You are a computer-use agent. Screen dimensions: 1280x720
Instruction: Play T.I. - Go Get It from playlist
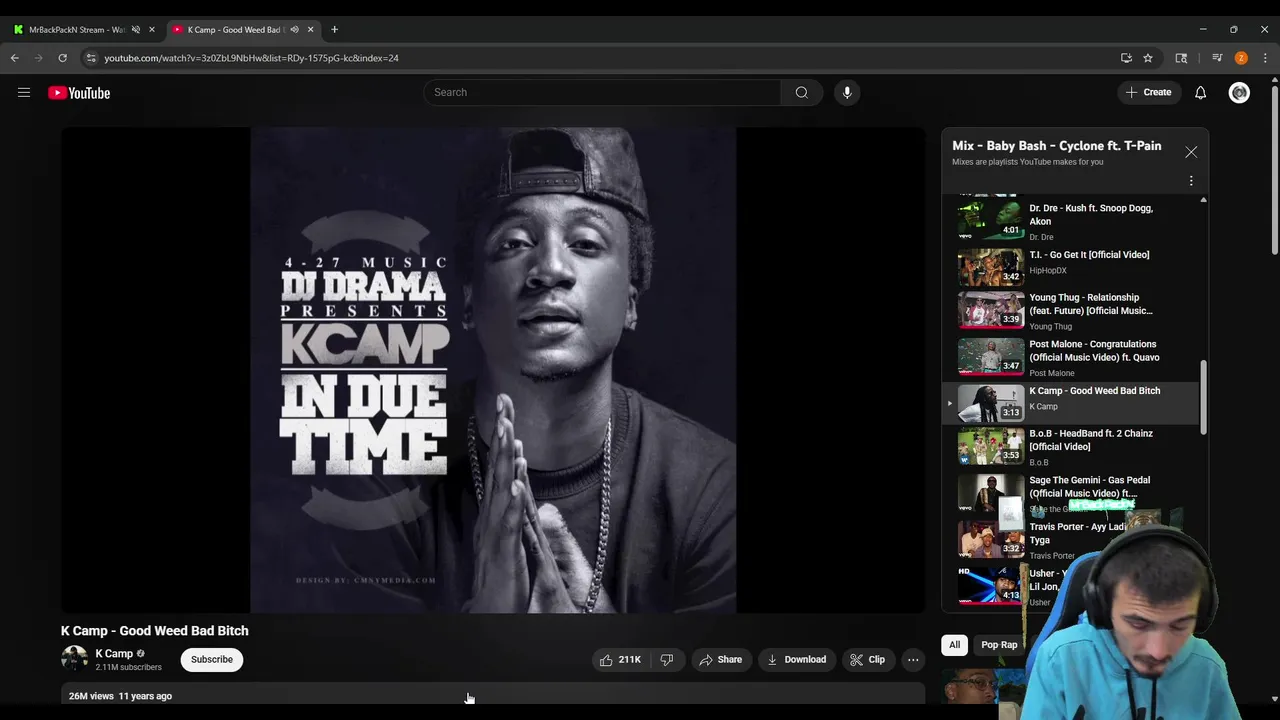pos(1070,267)
